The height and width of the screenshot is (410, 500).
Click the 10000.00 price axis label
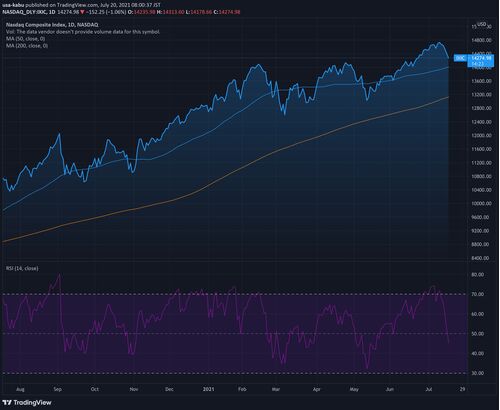tap(481, 203)
